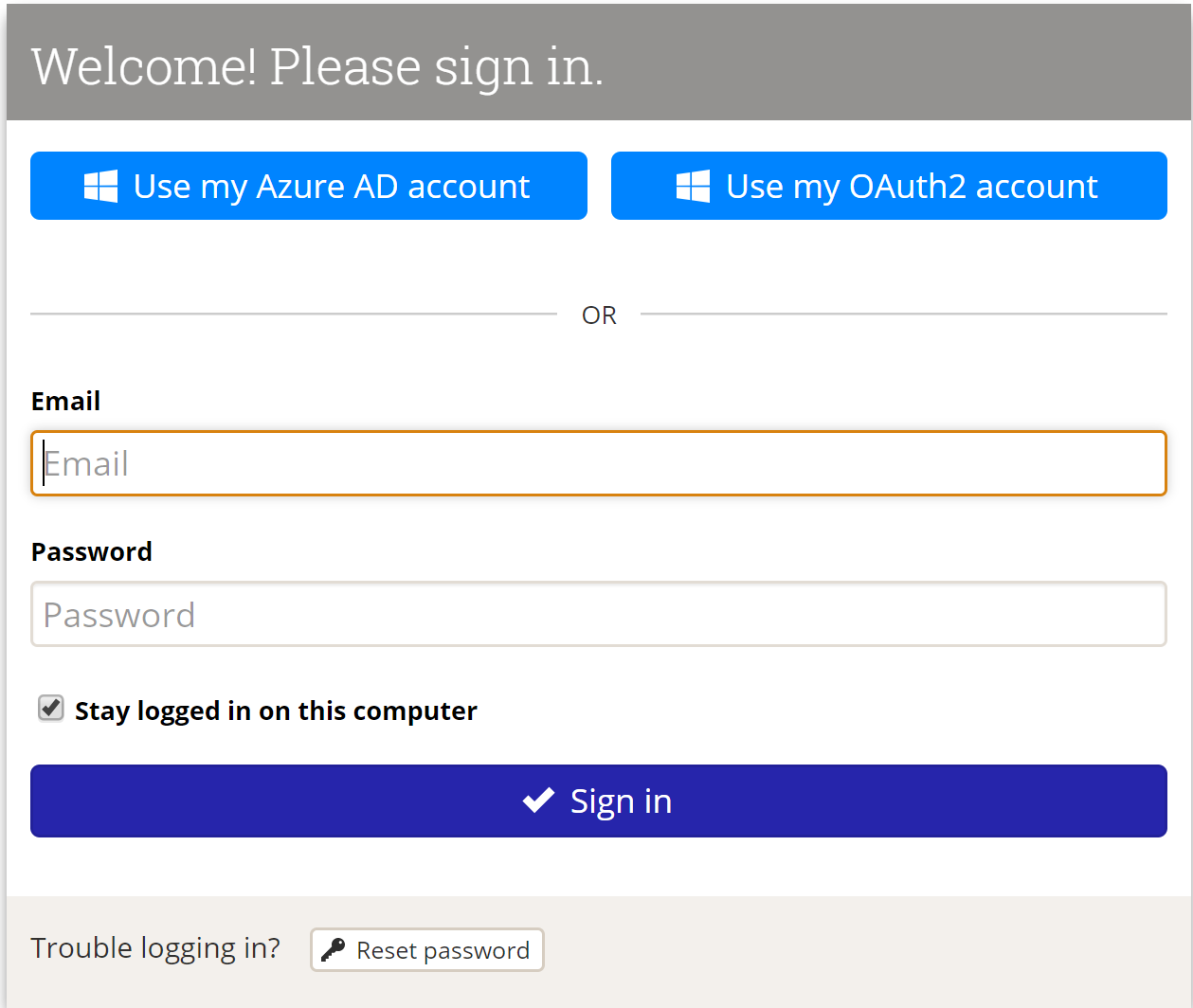The image size is (1193, 1008).
Task: Click the 'Stay logged in on this computer' label
Action: click(x=276, y=711)
